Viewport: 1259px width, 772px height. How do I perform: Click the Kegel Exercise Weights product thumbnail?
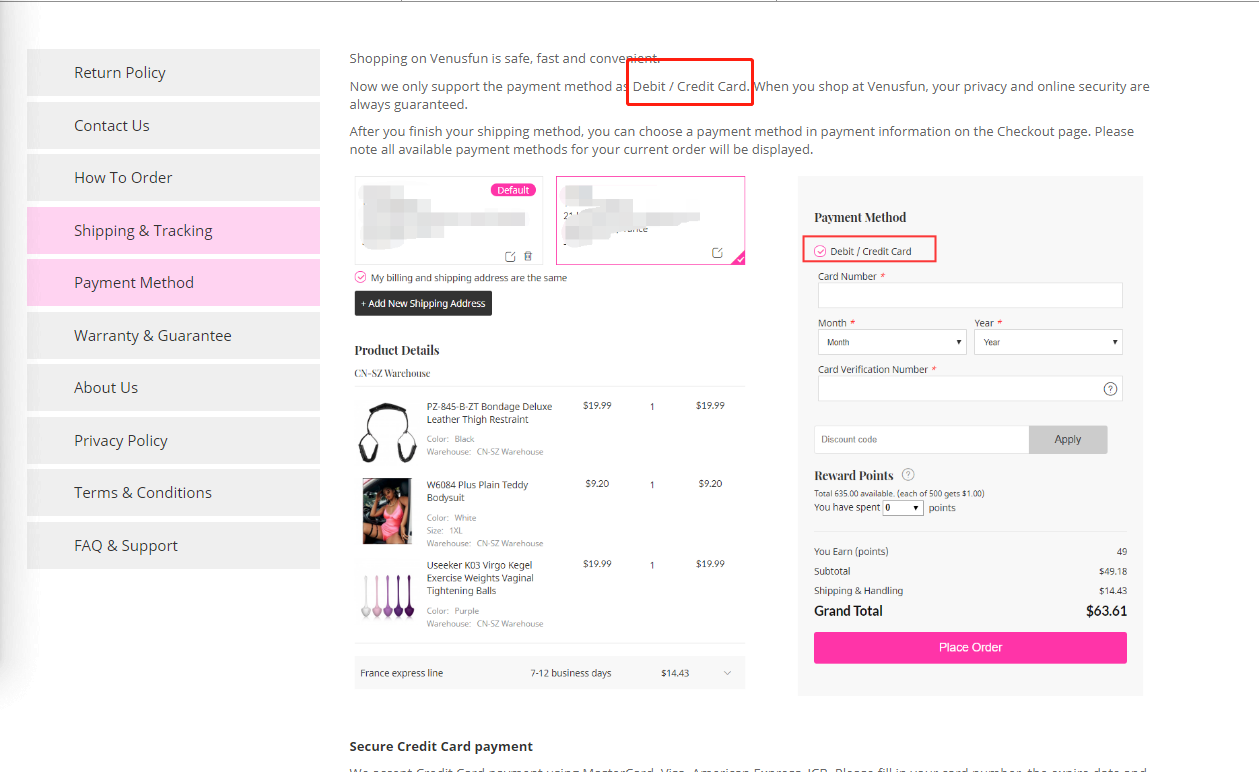(387, 596)
